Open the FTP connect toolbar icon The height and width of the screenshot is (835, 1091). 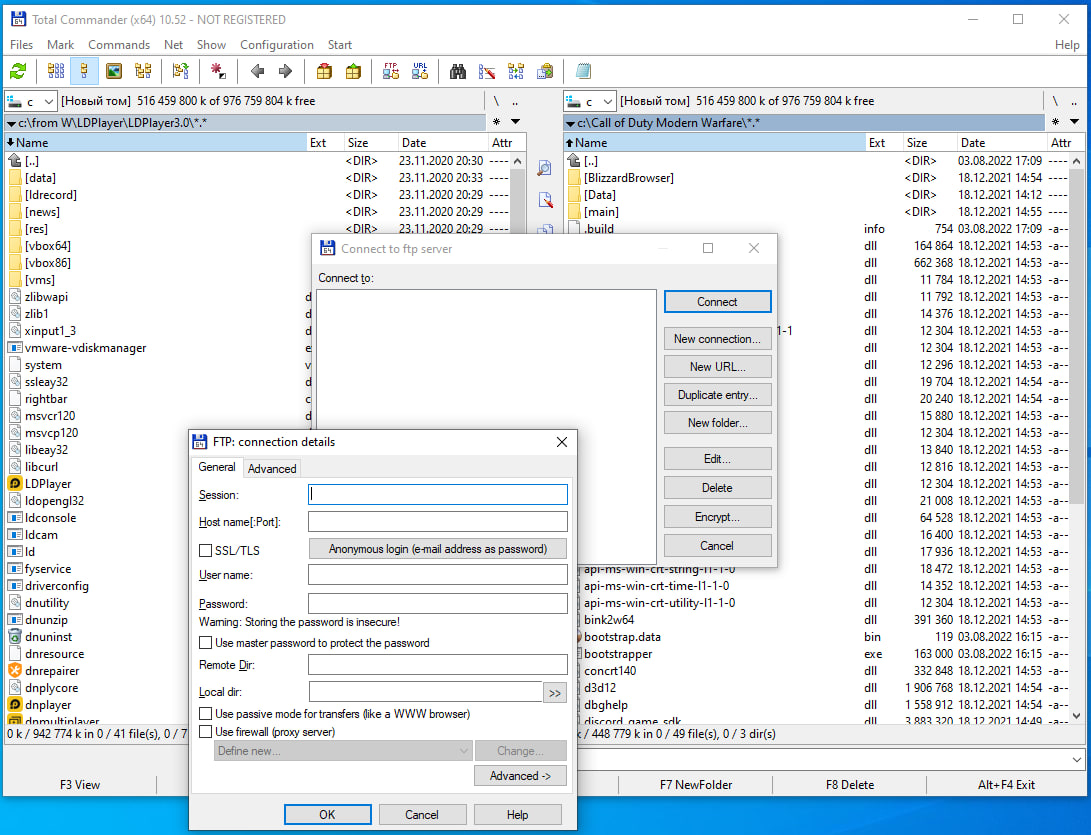[x=391, y=71]
